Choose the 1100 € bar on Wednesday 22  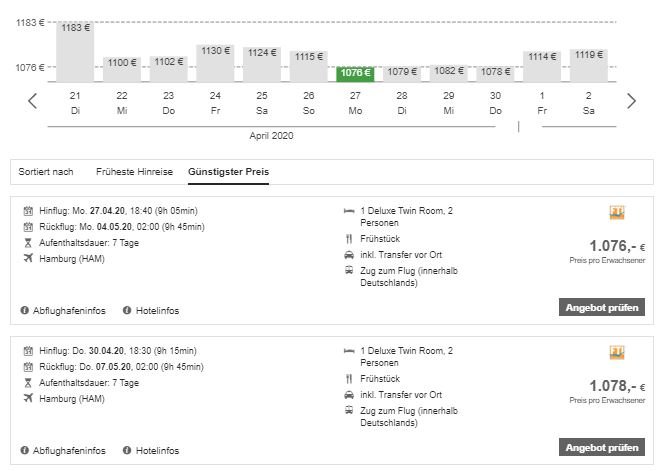point(122,68)
